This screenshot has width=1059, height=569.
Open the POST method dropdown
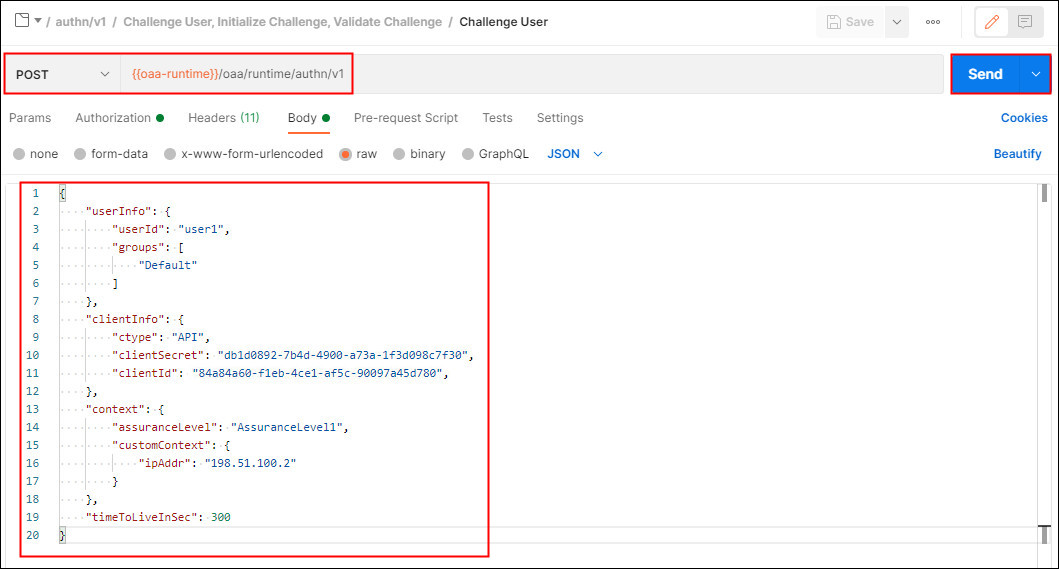63,74
